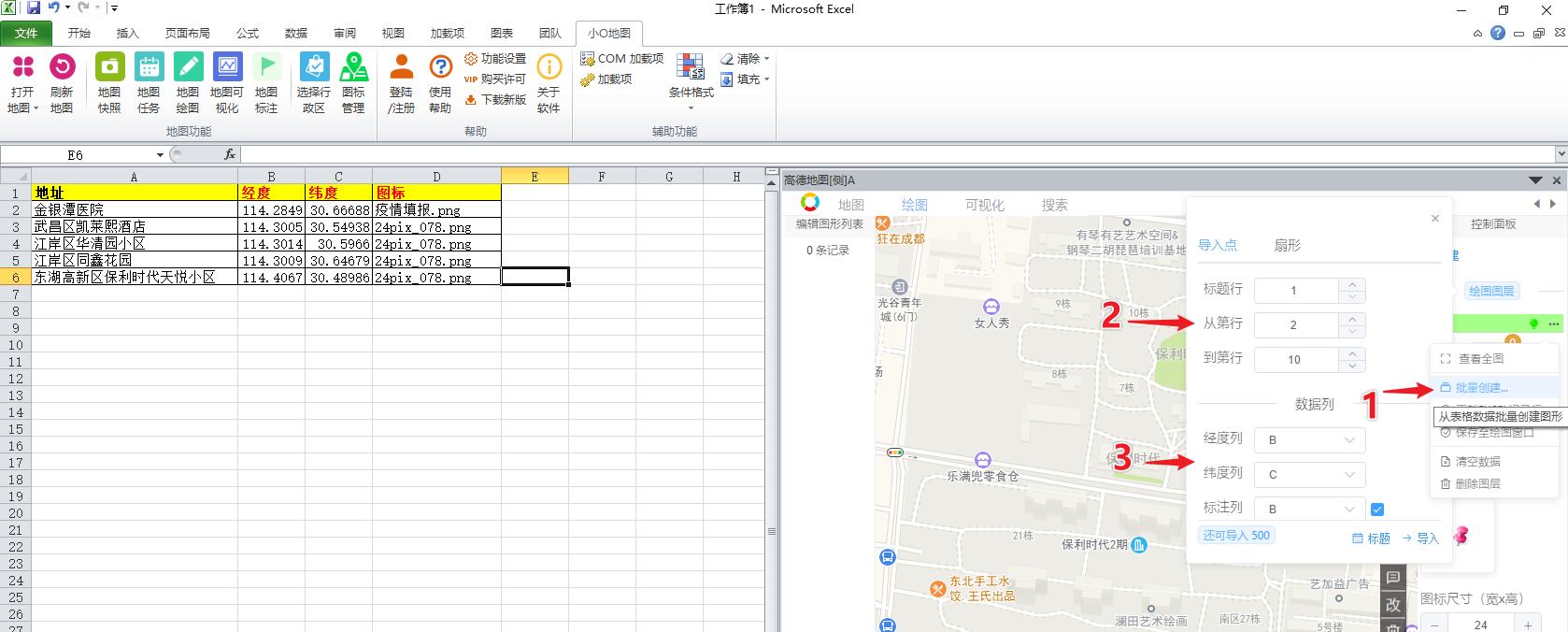Click 购买许可 VIP item

495,79
